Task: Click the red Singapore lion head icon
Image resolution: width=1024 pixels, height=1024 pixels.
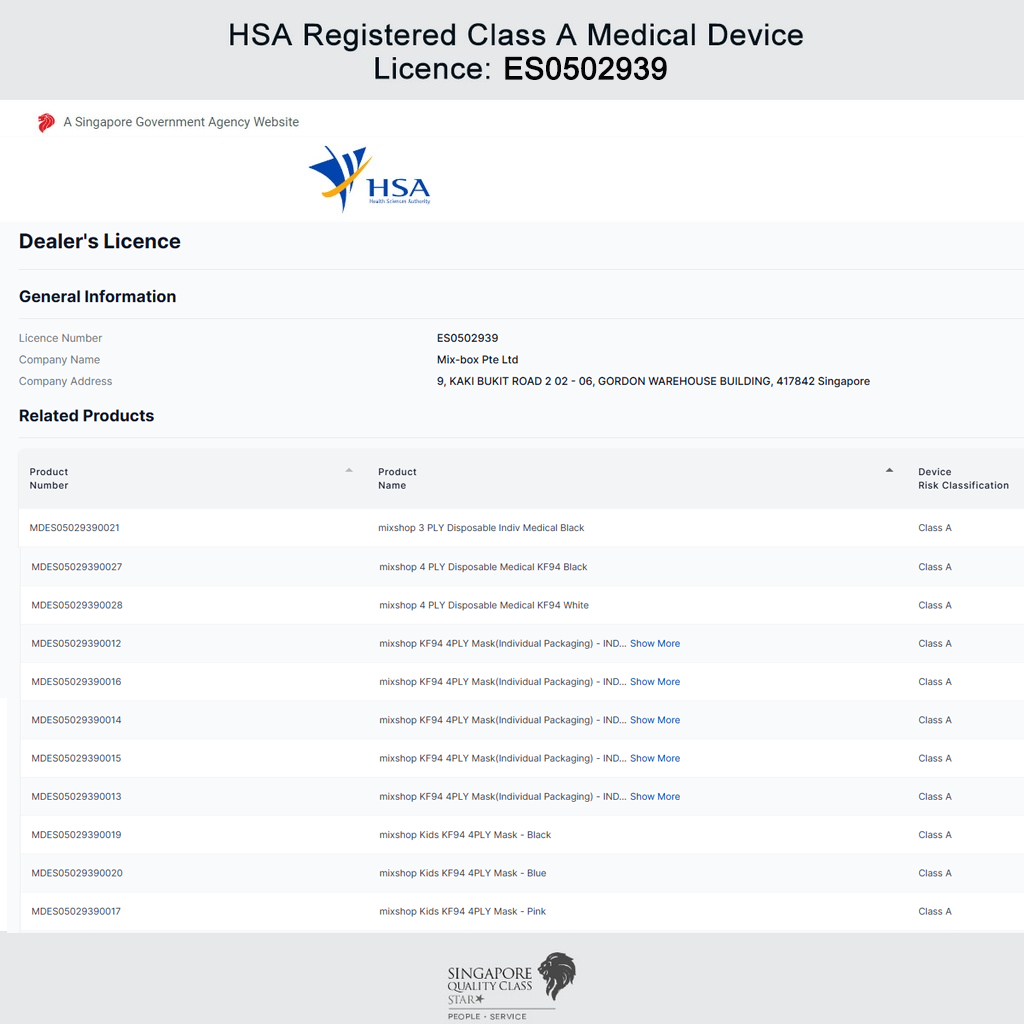Action: point(46,123)
